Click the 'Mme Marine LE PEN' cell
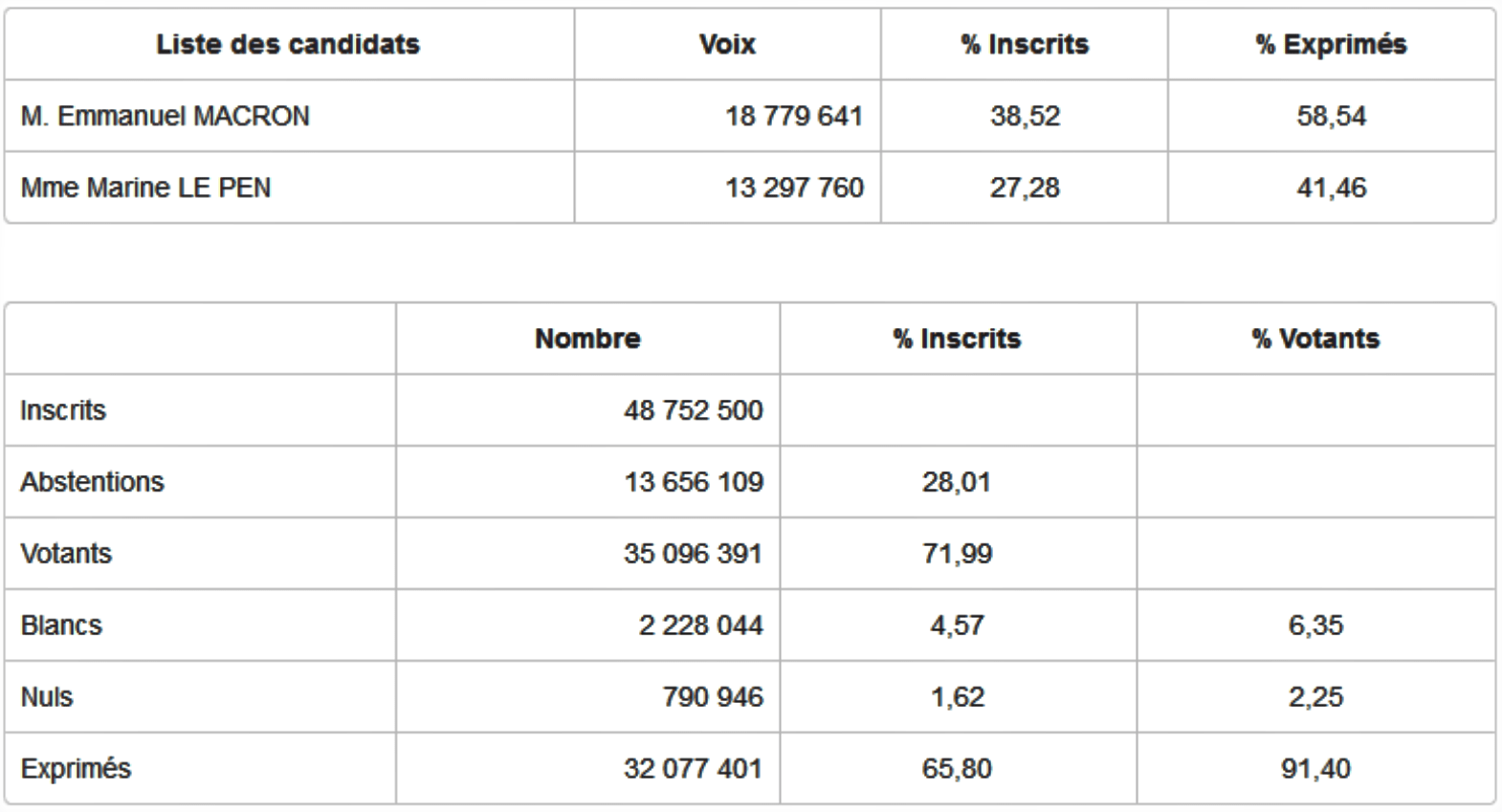 (x=145, y=187)
